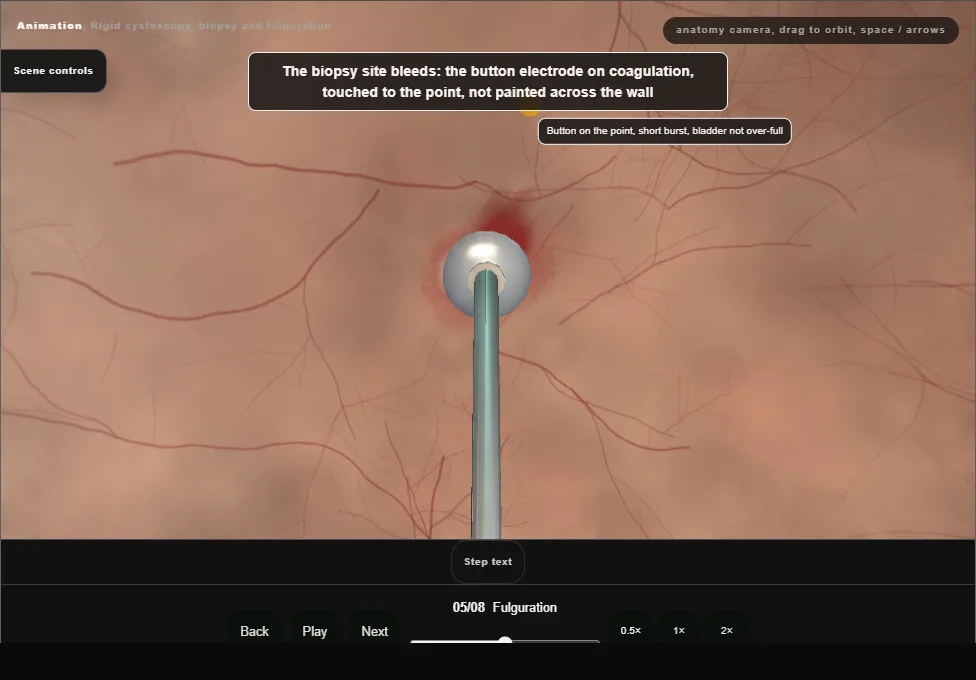Set playback speed to 2×
This screenshot has width=976, height=680.
pyautogui.click(x=726, y=630)
